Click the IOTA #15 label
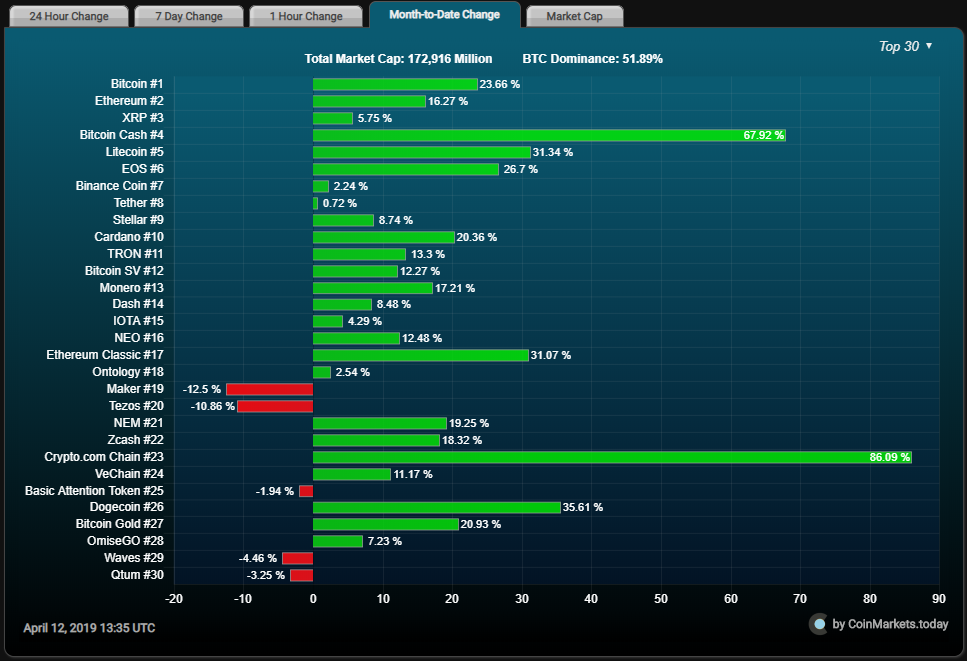Viewport: 967px width, 661px height. (x=138, y=321)
